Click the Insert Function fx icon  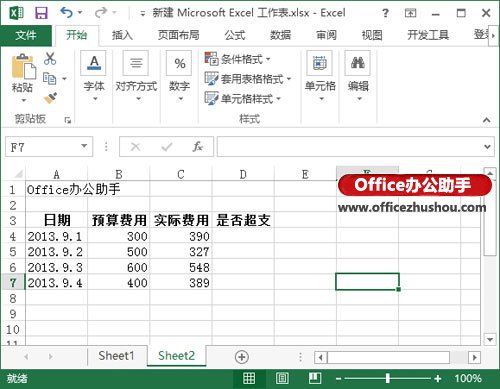[x=197, y=146]
